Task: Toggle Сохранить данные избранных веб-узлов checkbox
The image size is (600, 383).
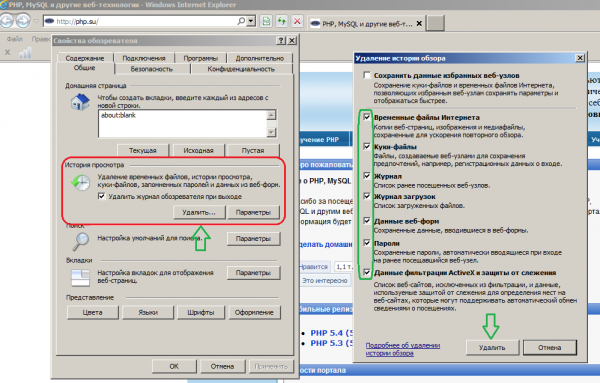Action: pyautogui.click(x=367, y=75)
